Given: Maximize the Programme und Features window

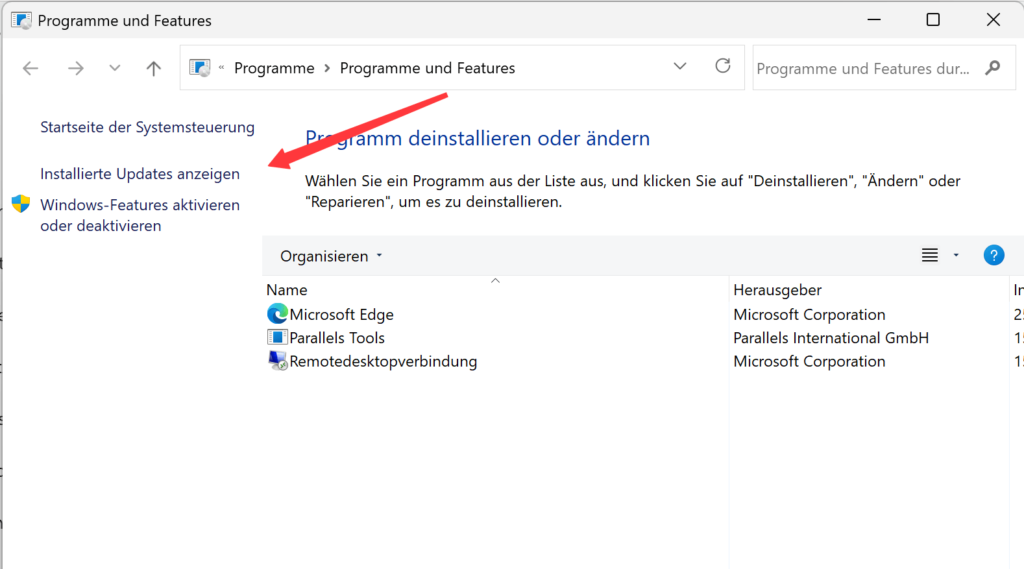Looking at the screenshot, I should point(933,20).
